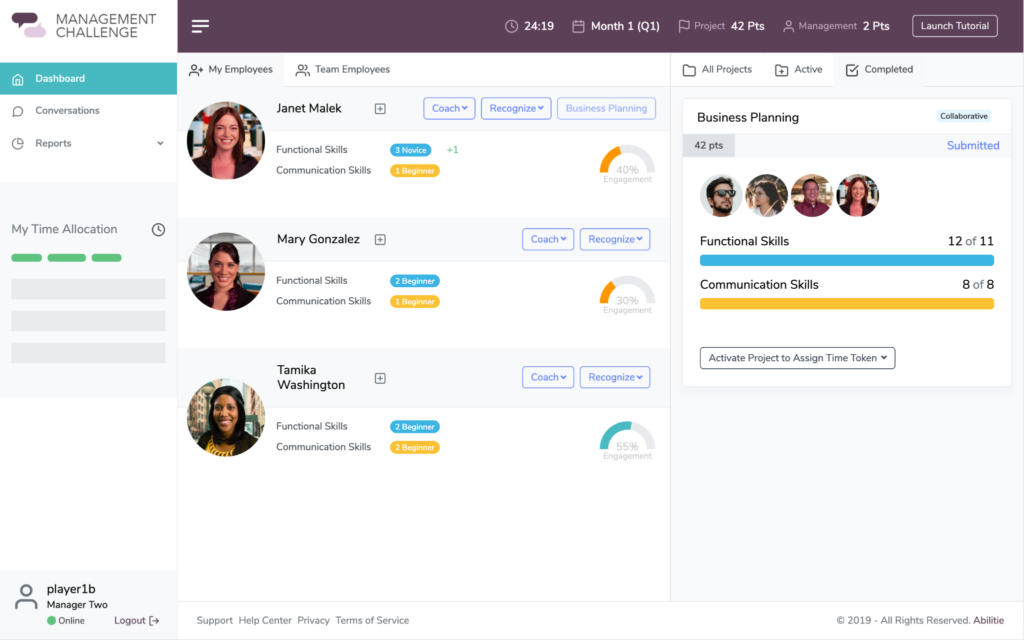
Task: Click plus icon next to Mary Gonzalez
Action: pyautogui.click(x=380, y=240)
